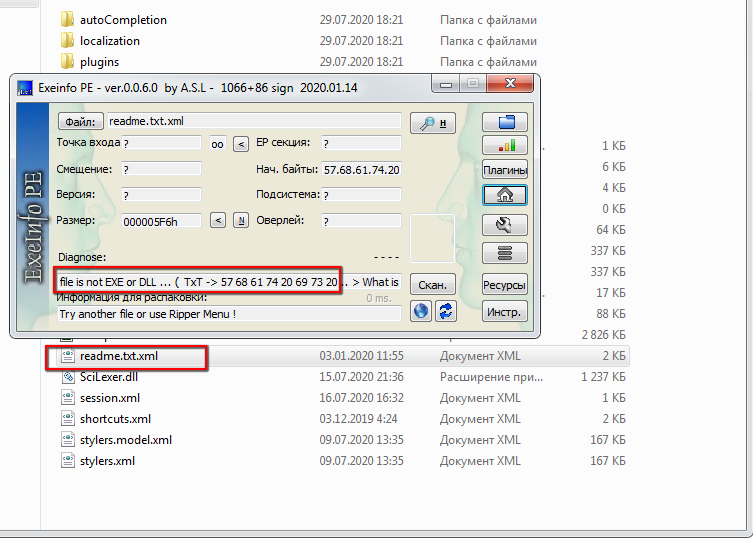The image size is (753, 538).
Task: Click the Папка с файлами type of plugins
Action: 488,62
